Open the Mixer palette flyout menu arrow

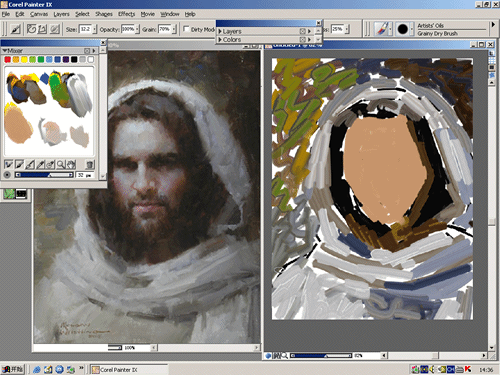pos(94,51)
